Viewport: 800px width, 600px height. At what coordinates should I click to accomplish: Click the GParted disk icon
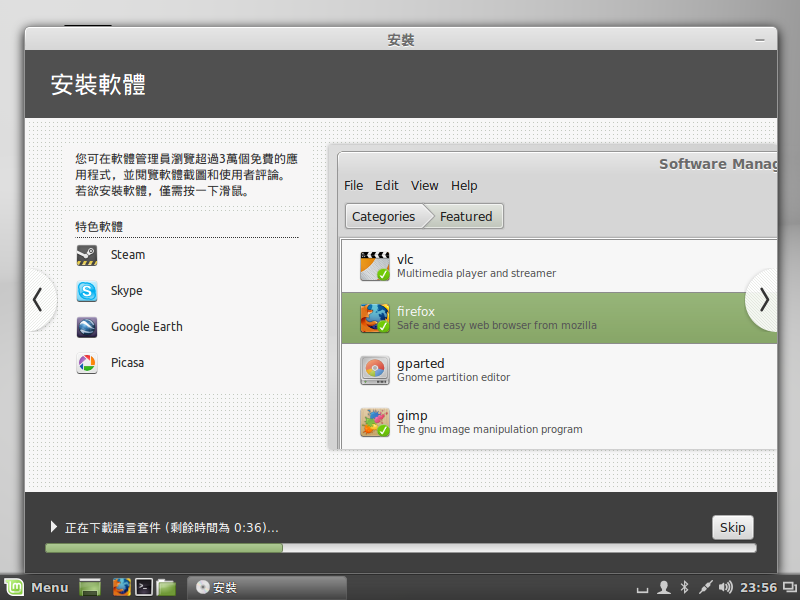point(375,370)
